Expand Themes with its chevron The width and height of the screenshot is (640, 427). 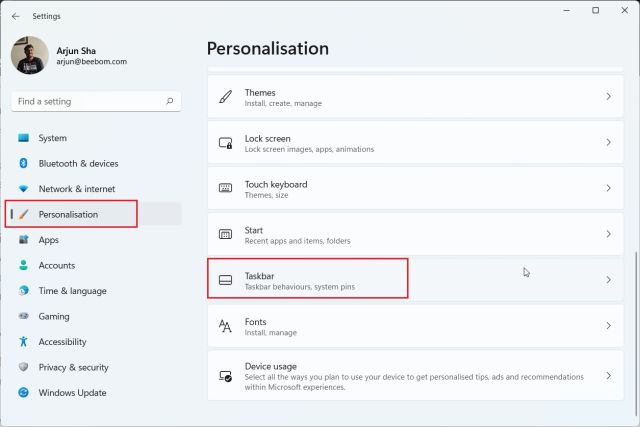pos(608,96)
